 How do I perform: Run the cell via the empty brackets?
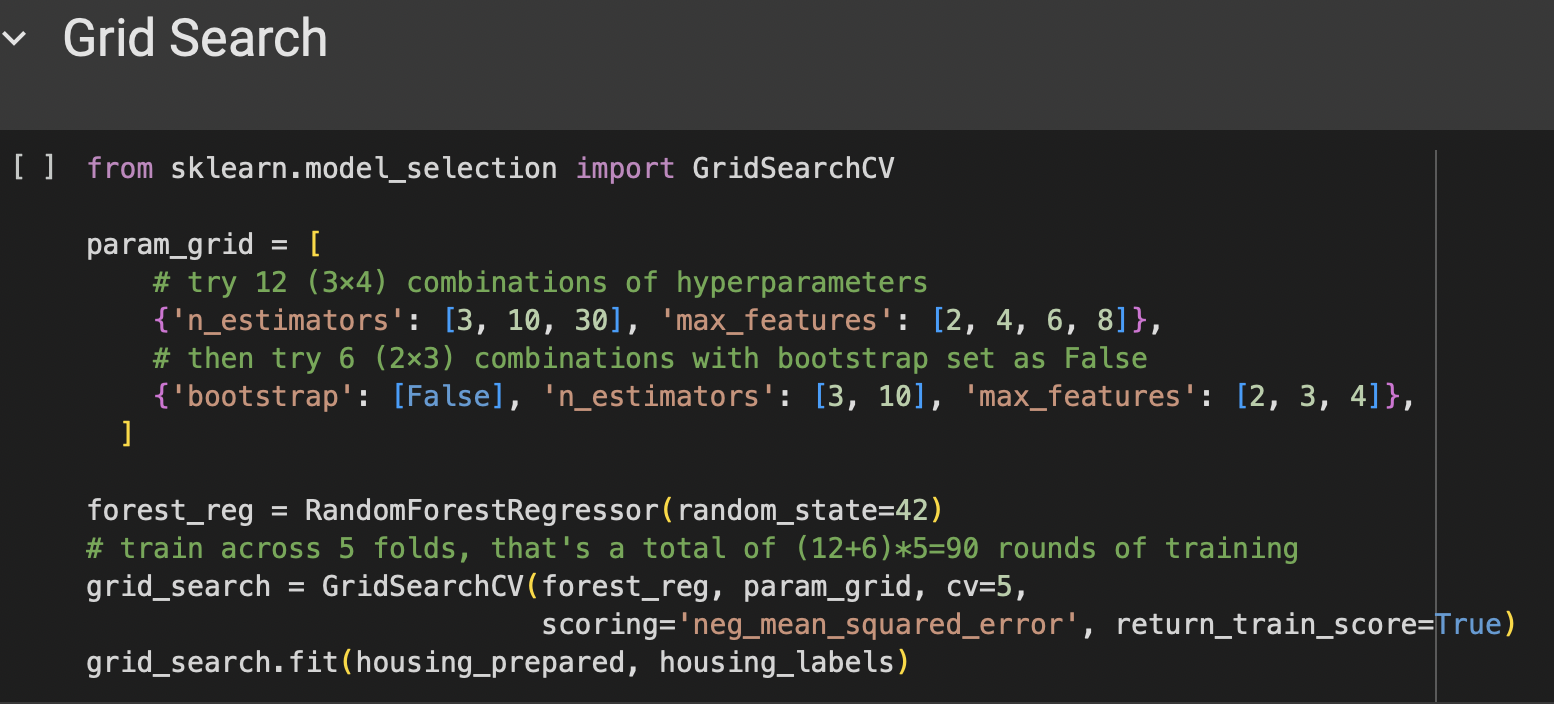coord(34,167)
